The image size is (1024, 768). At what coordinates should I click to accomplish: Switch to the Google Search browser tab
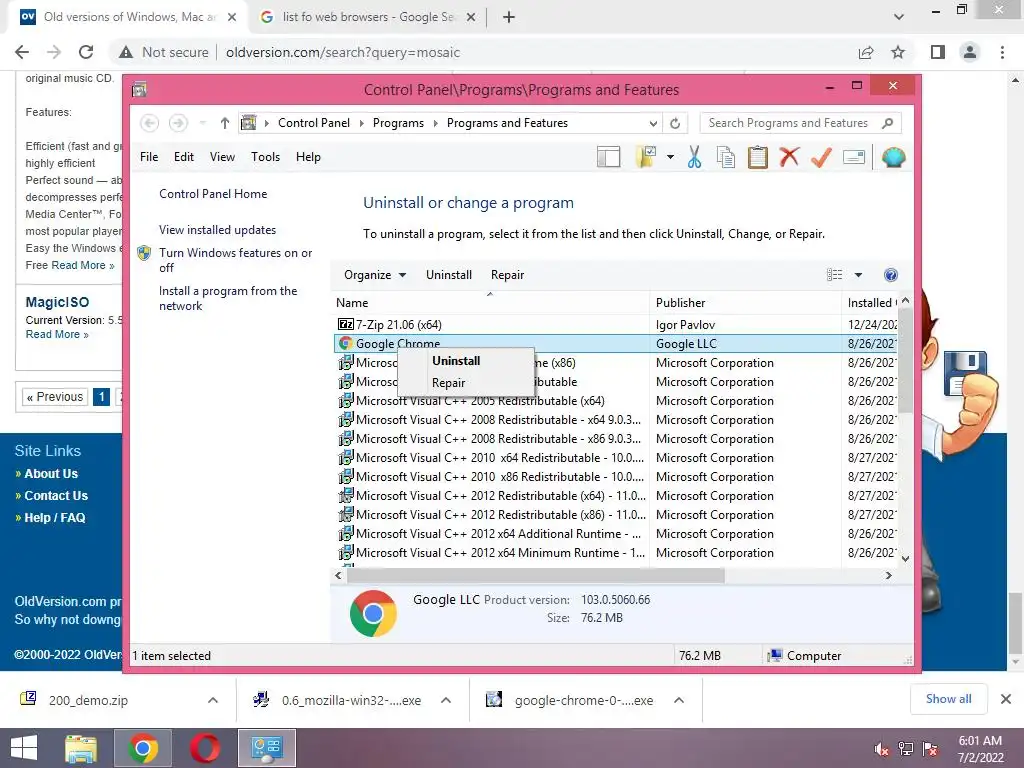click(367, 17)
